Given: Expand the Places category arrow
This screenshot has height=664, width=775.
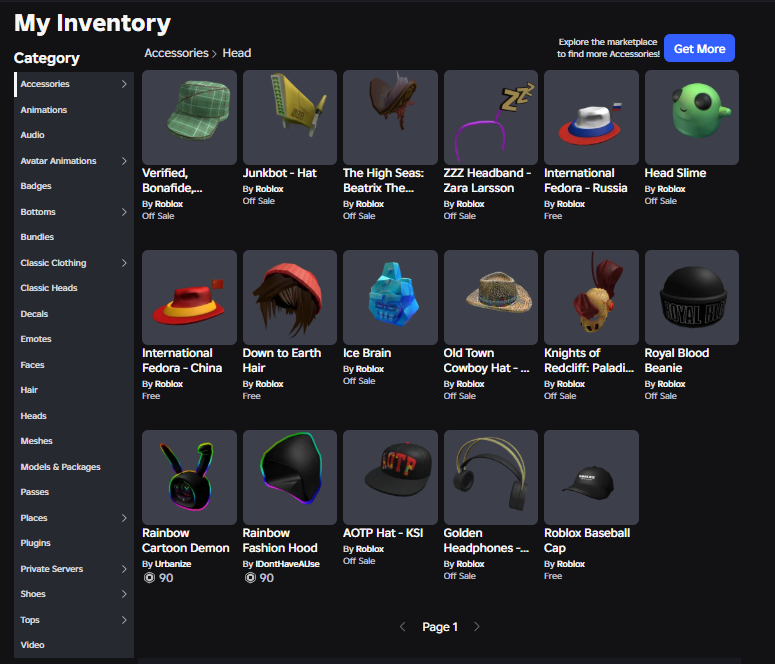Looking at the screenshot, I should [124, 518].
